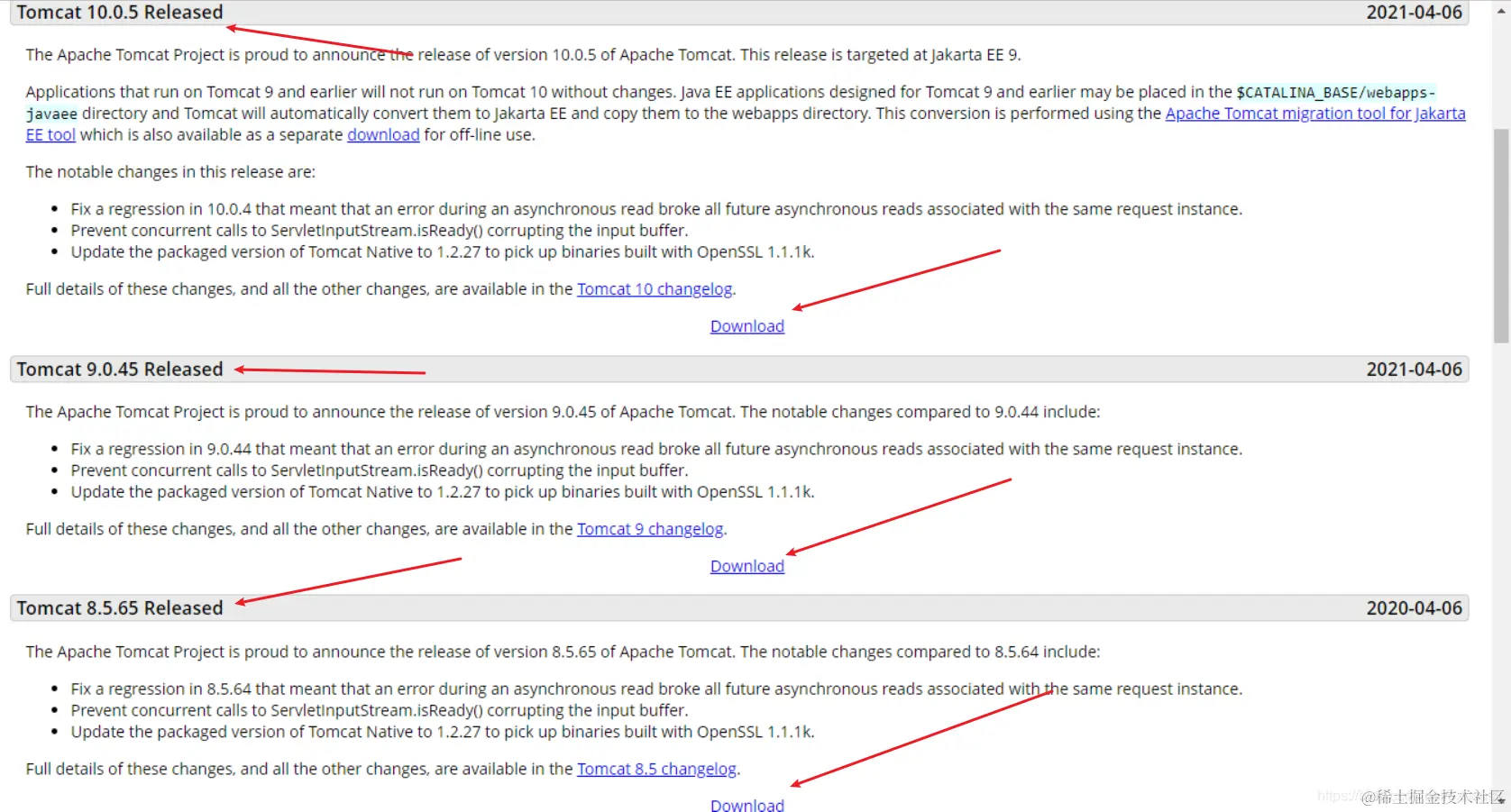Screen dimensions: 1511x812
Task: Click the separate 'download' link for off-line use
Action: (x=383, y=135)
